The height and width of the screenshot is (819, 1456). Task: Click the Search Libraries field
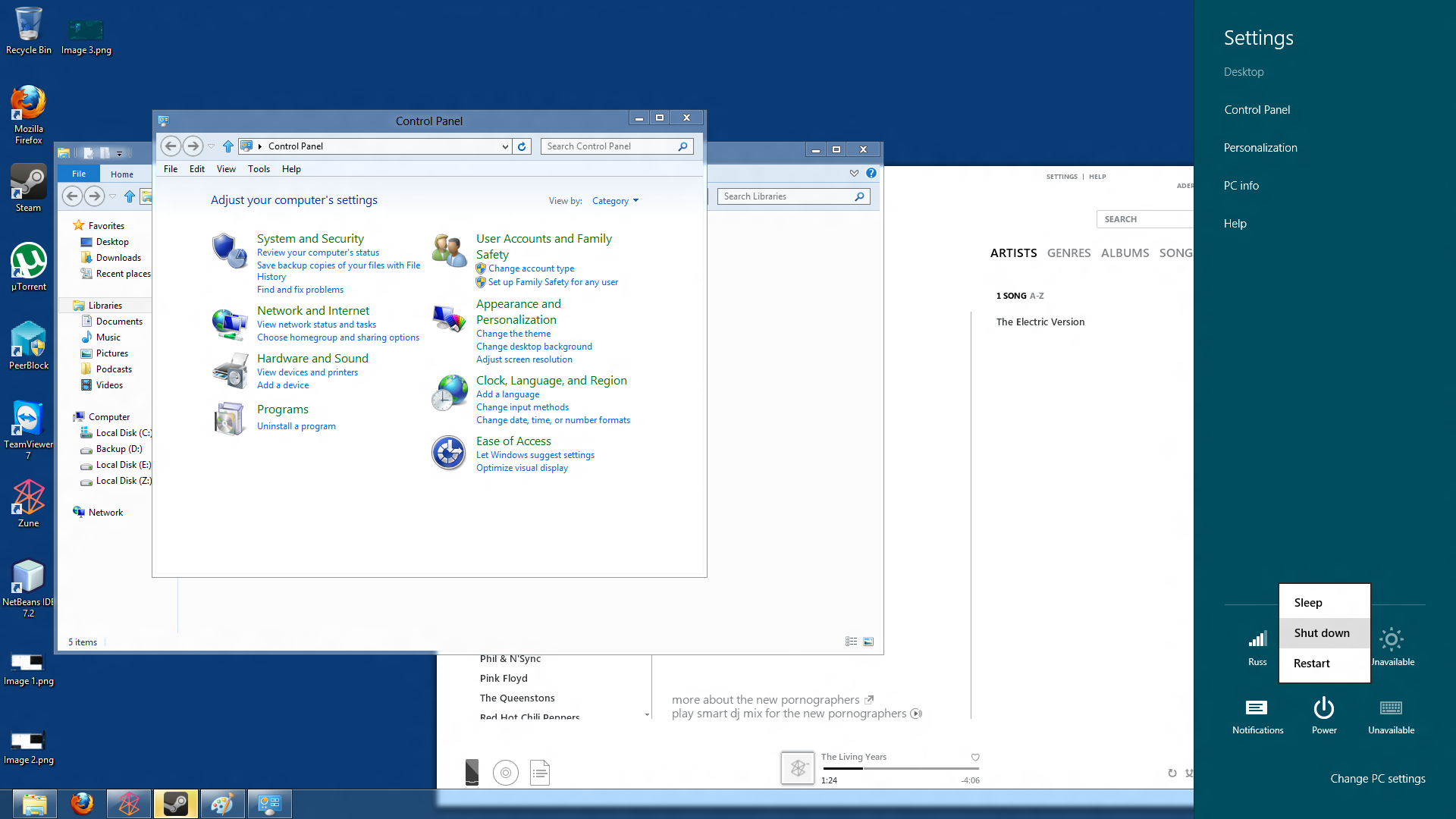793,196
